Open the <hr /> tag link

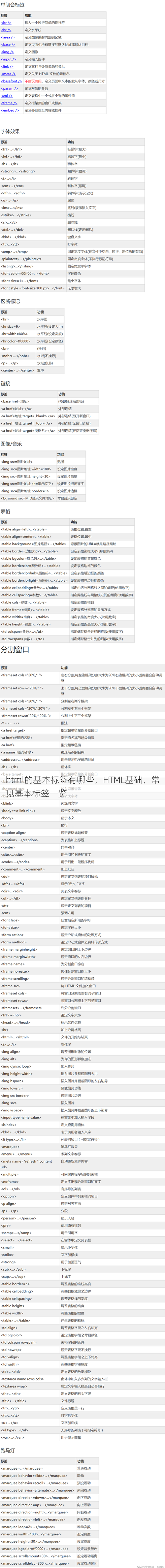tap(6, 30)
